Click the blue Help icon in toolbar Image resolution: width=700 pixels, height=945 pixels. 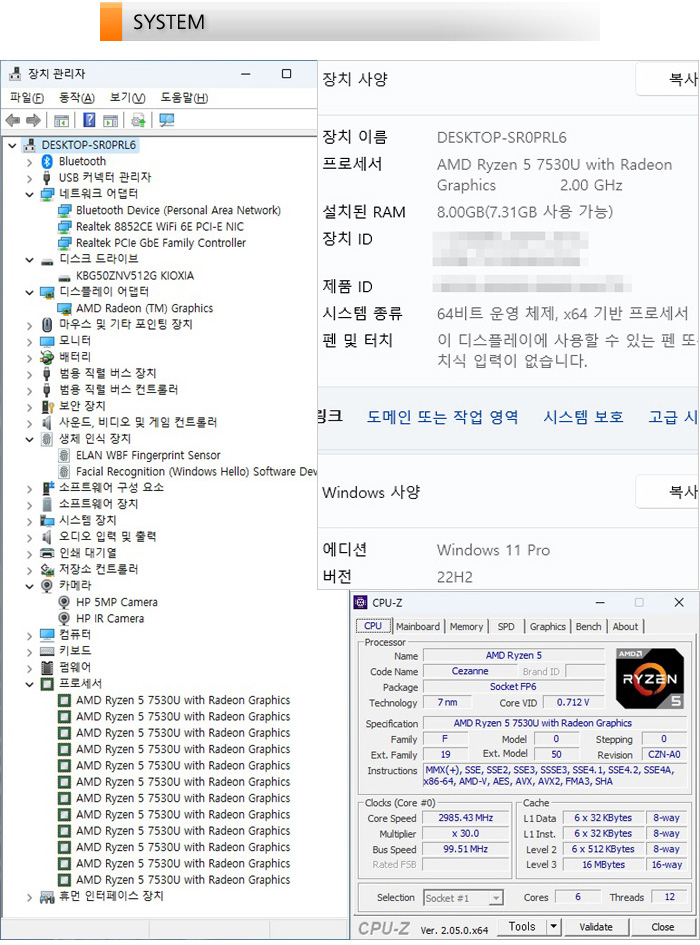89,120
